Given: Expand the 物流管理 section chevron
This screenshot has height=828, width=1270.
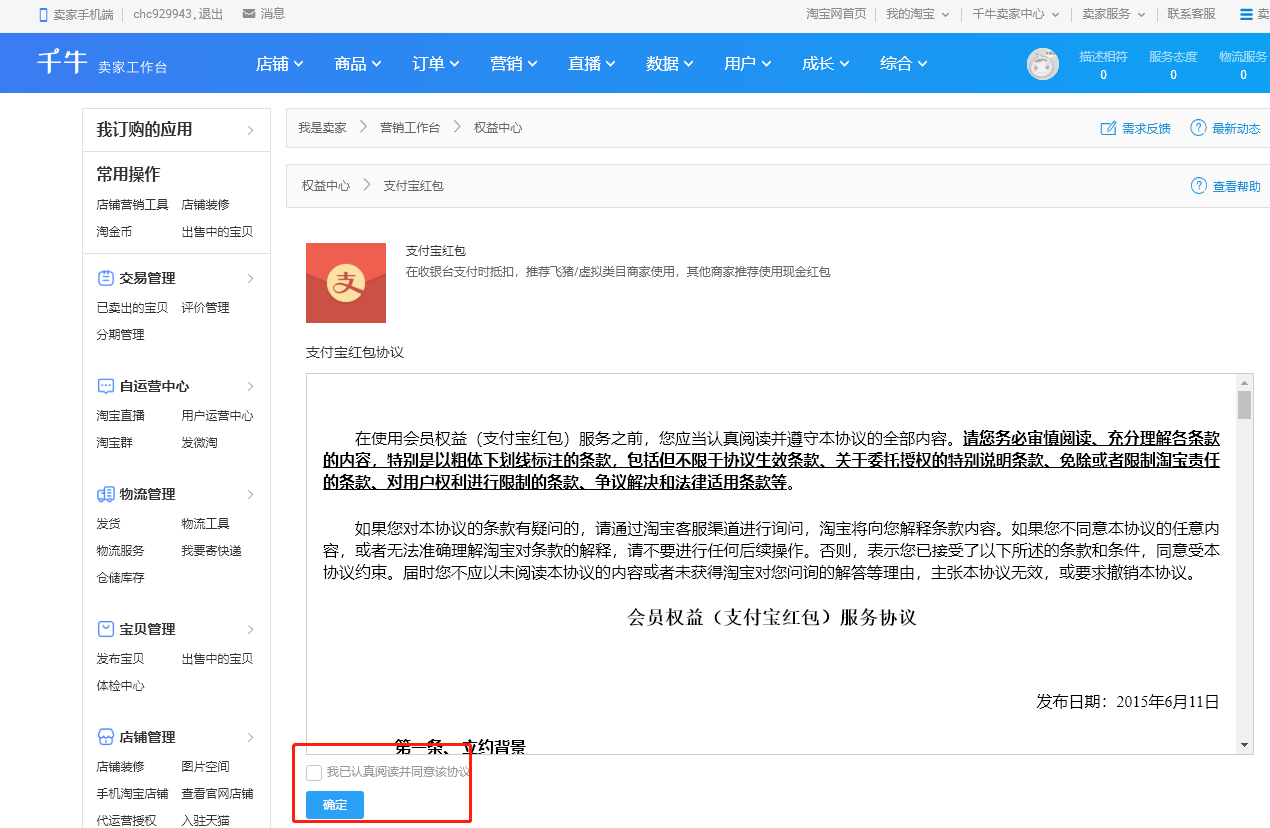Looking at the screenshot, I should click(250, 494).
